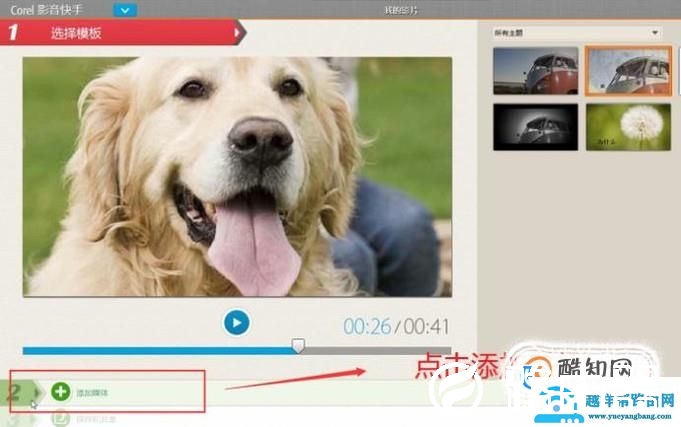The width and height of the screenshot is (681, 427).
Task: Jump to the gray unplayed part of progress bar
Action: coord(380,350)
